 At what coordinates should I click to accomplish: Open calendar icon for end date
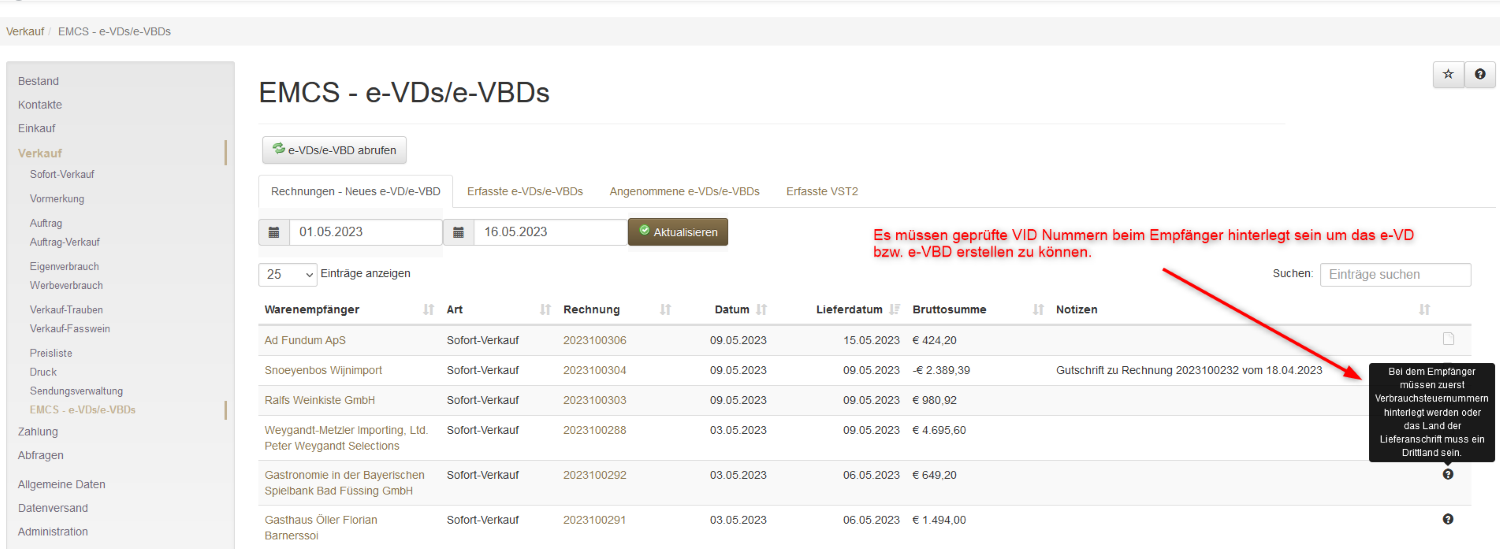[458, 232]
